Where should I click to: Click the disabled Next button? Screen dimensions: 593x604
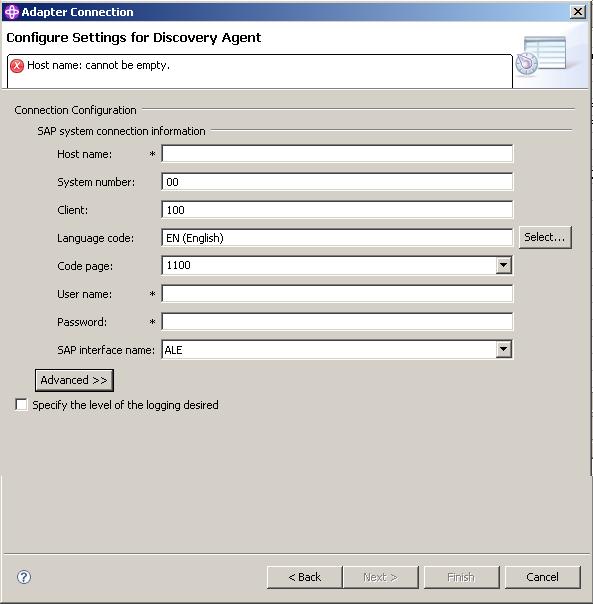tap(381, 577)
